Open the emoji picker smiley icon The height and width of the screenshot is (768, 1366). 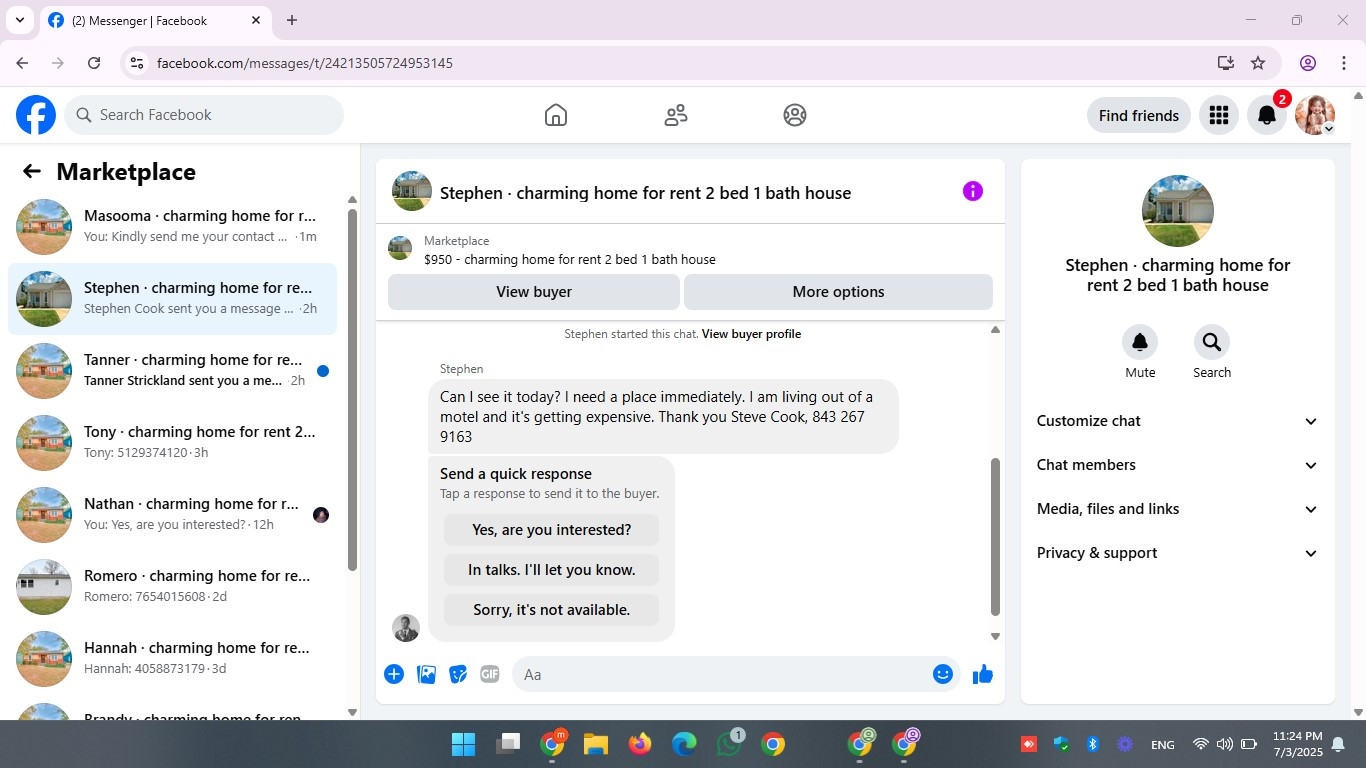(x=942, y=674)
